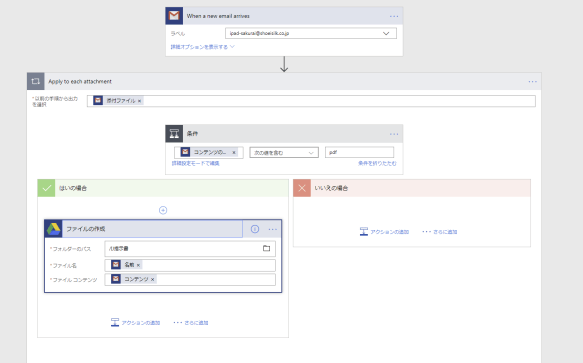Add an action in the no branch
583x363 pixels.
tap(384, 232)
